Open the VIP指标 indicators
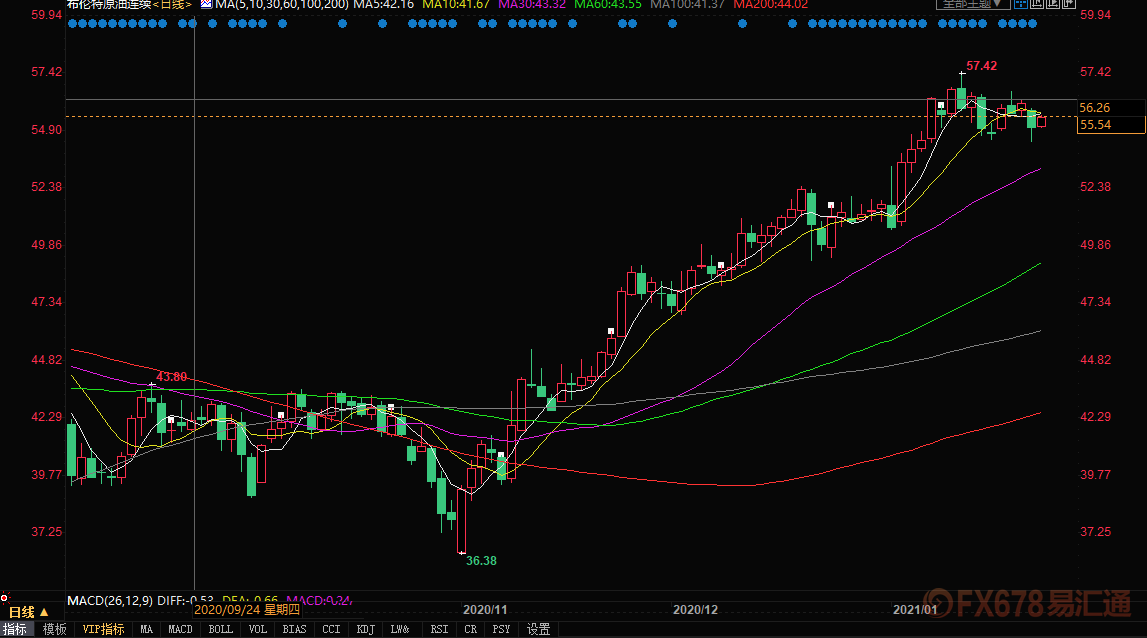The height and width of the screenshot is (638, 1147). (103, 629)
